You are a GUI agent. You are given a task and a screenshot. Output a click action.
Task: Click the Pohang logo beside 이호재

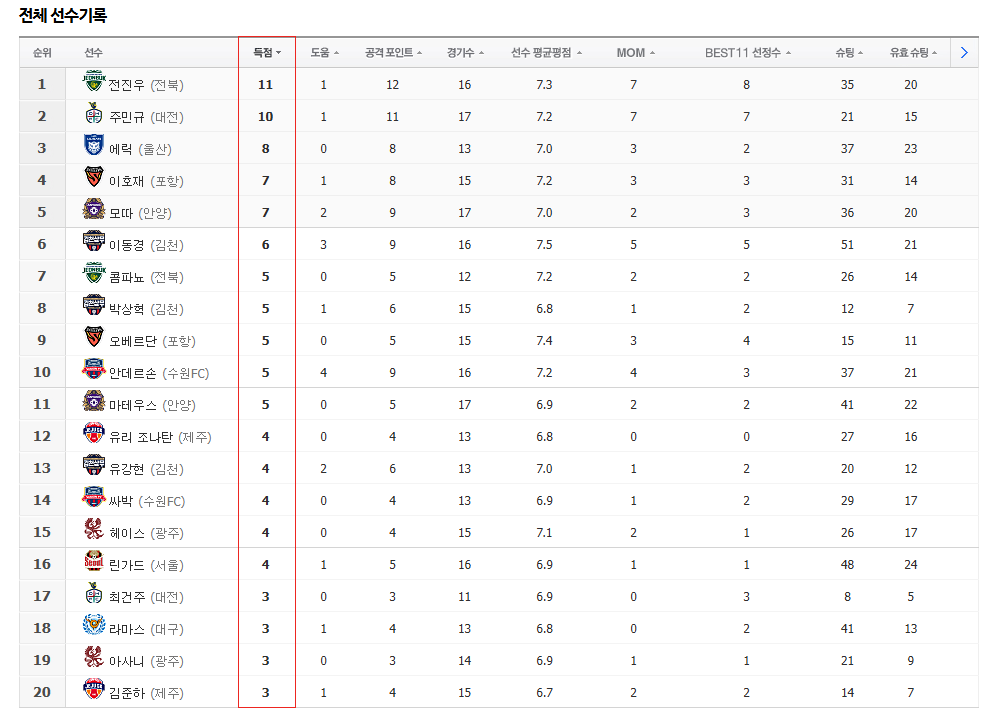tap(93, 179)
